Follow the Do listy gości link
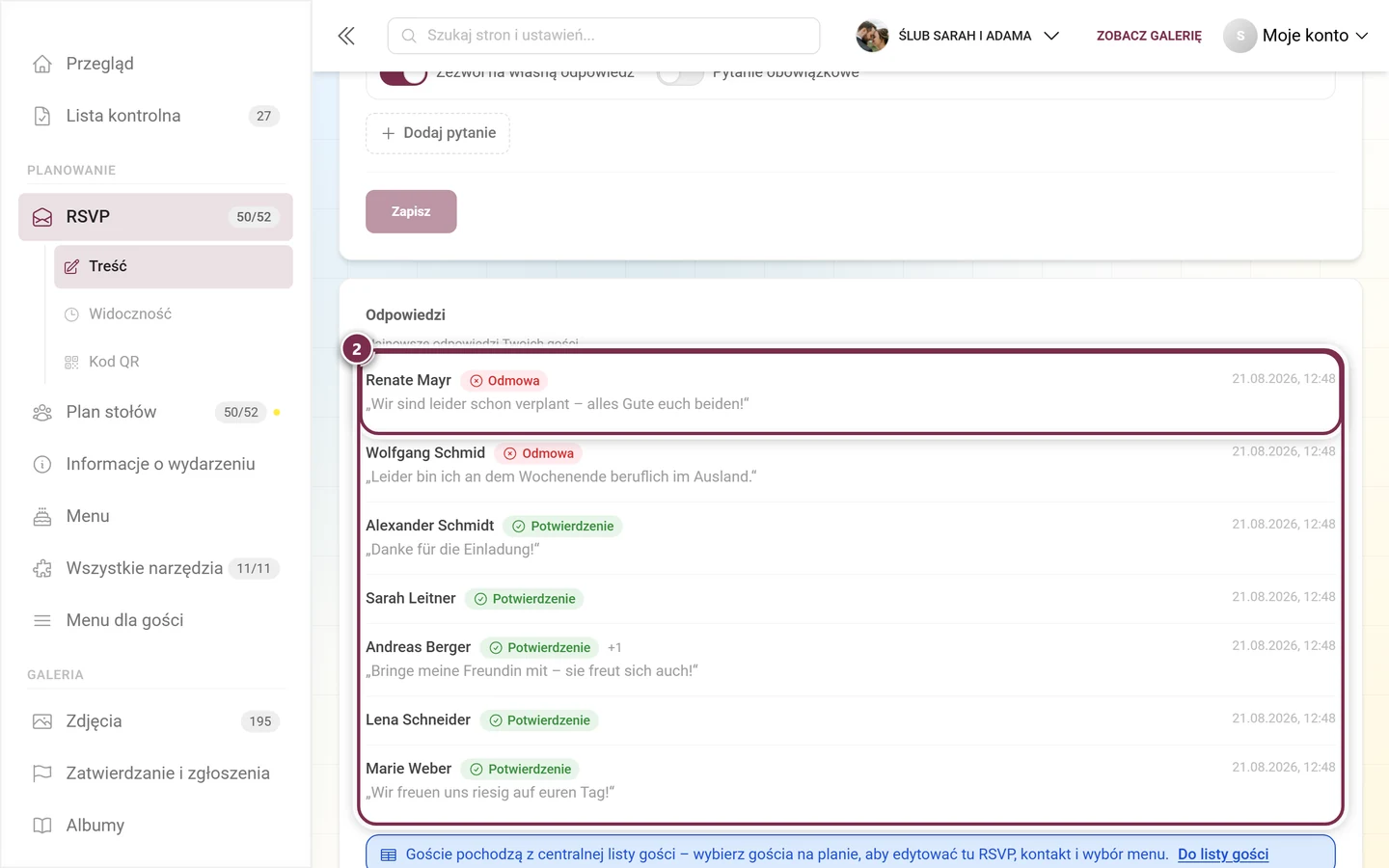 1223,854
